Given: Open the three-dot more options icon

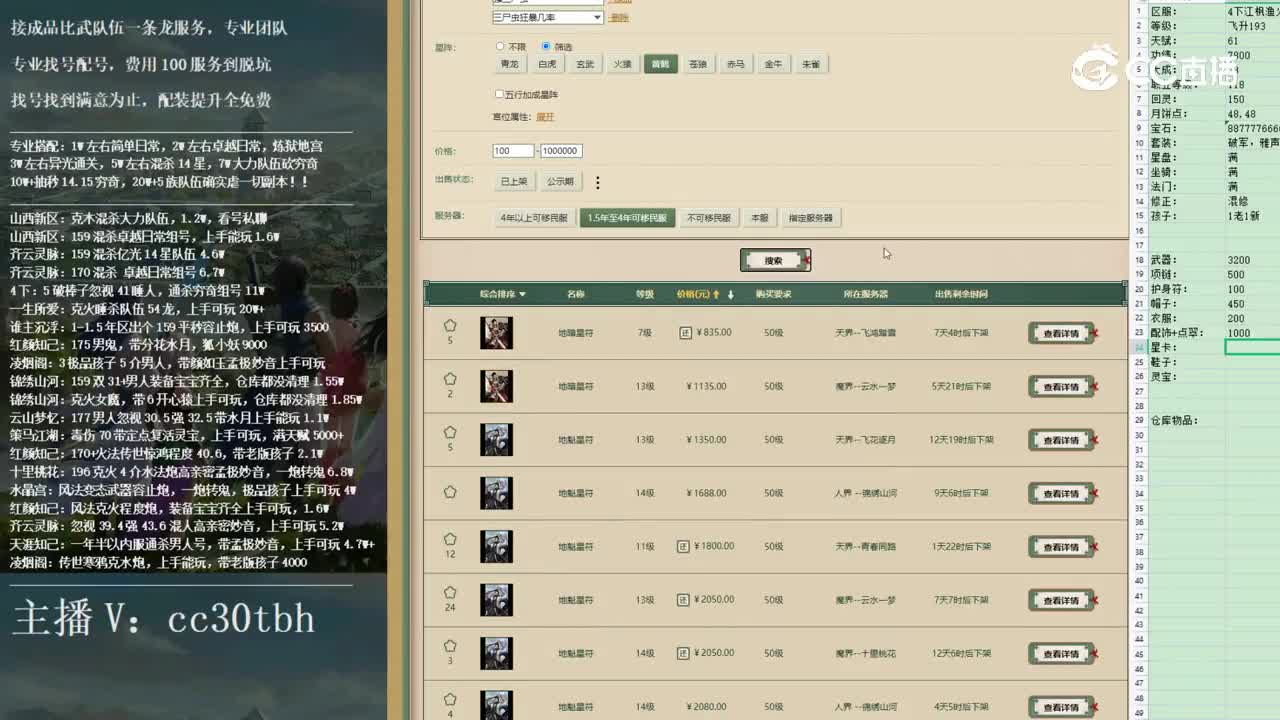Looking at the screenshot, I should coord(598,183).
